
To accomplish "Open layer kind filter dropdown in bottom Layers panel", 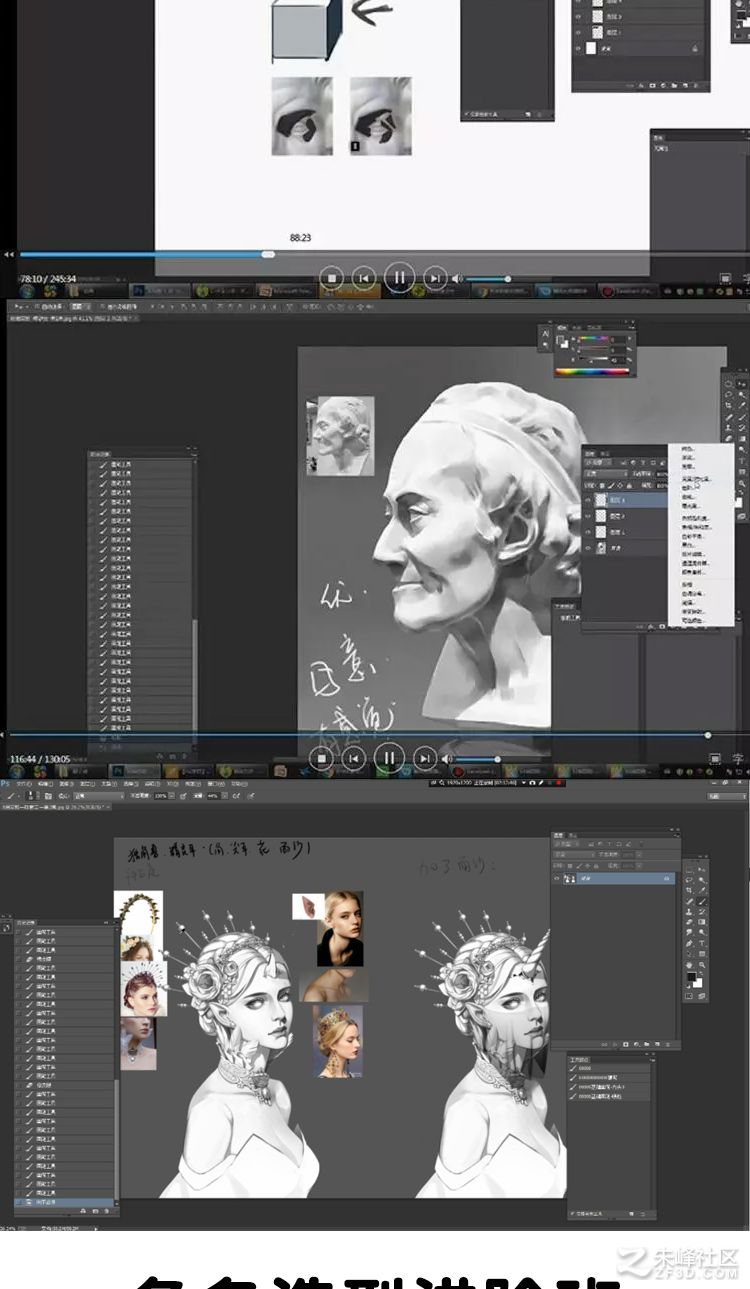I will pyautogui.click(x=566, y=844).
